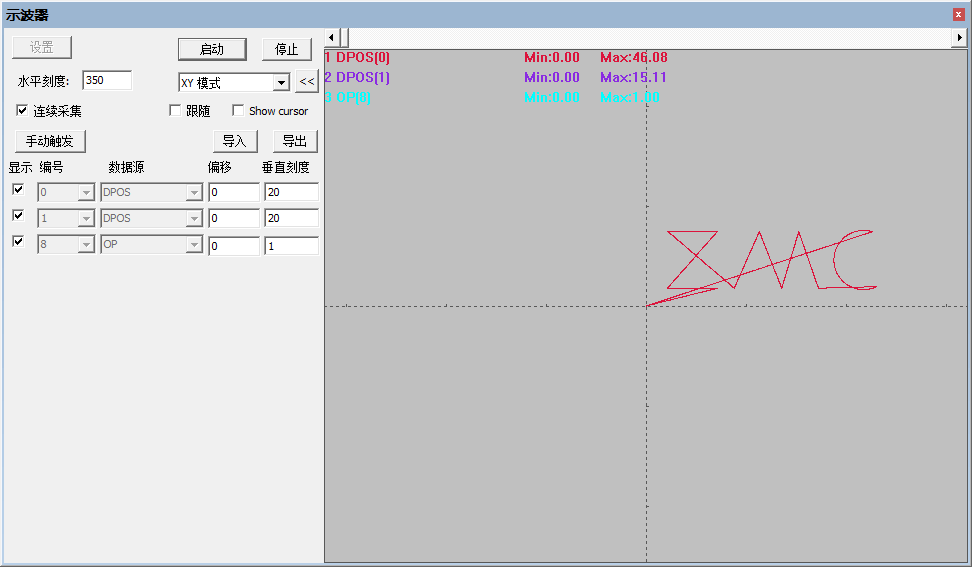The width and height of the screenshot is (972, 567).
Task: Open the number dropdown showing 0
Action: [x=86, y=193]
